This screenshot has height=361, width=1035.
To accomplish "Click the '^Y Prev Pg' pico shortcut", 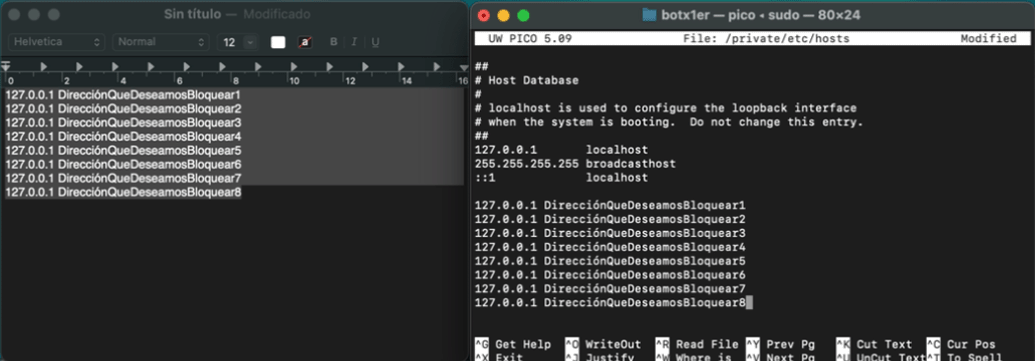I will 780,345.
